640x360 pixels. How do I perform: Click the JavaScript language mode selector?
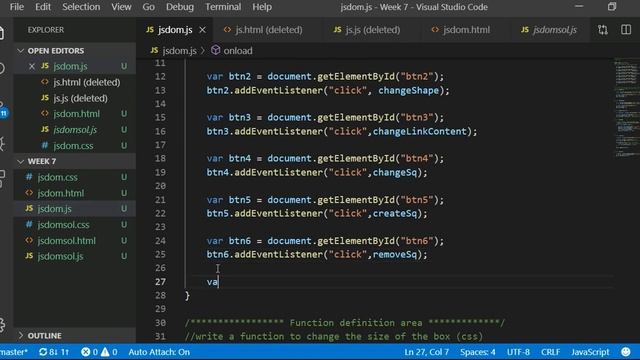[590, 352]
